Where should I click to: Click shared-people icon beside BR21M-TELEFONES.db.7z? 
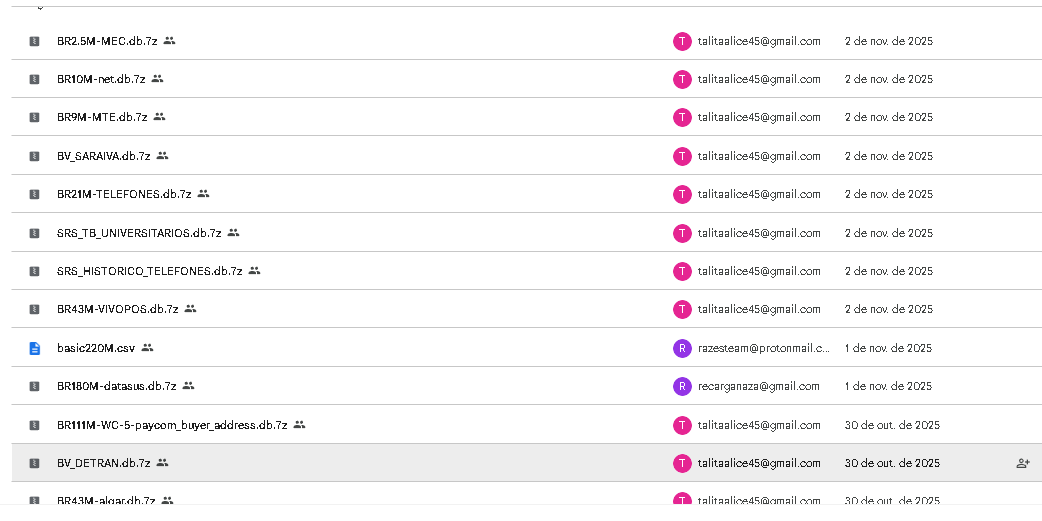(203, 193)
